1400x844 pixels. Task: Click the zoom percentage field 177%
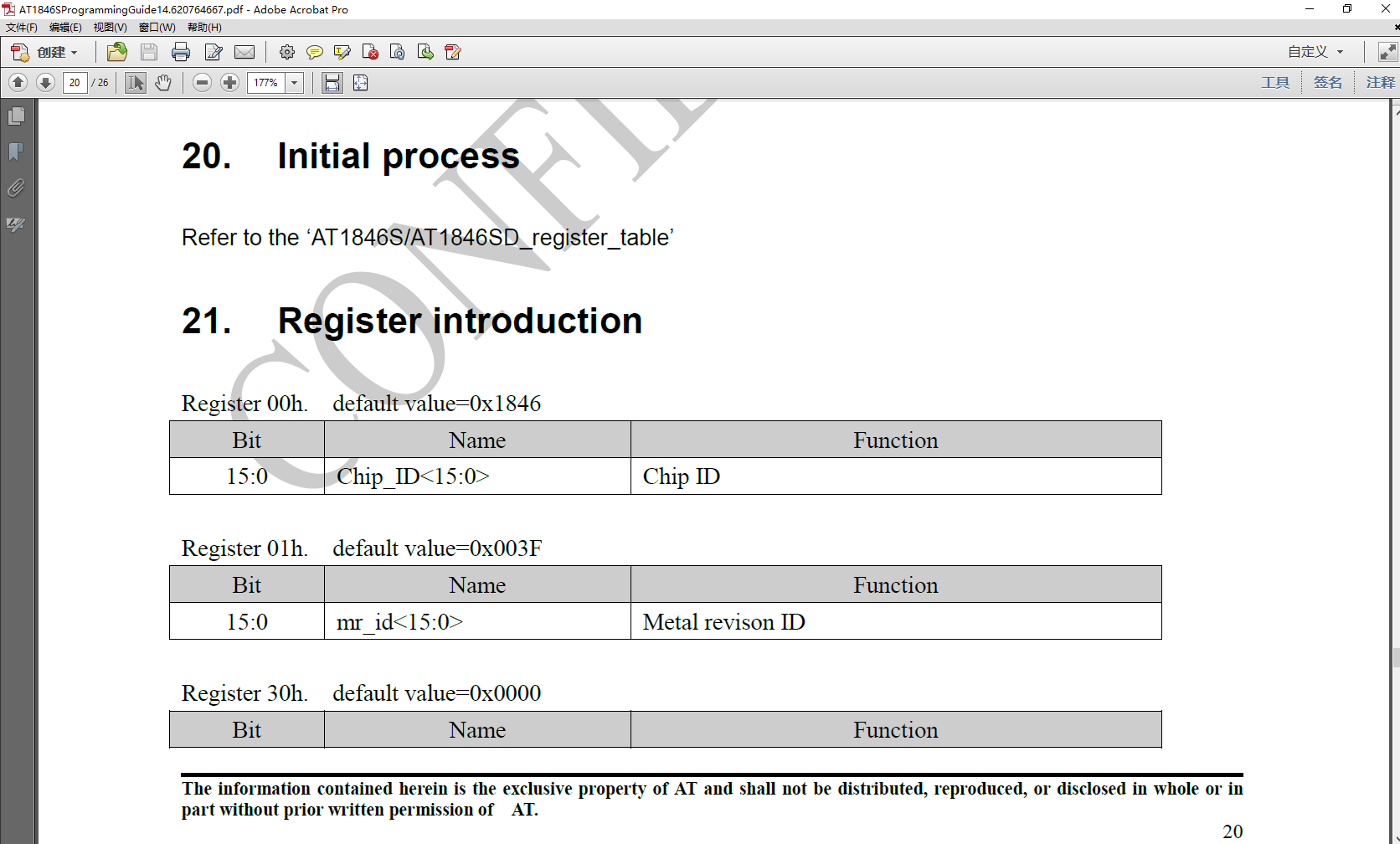point(266,82)
